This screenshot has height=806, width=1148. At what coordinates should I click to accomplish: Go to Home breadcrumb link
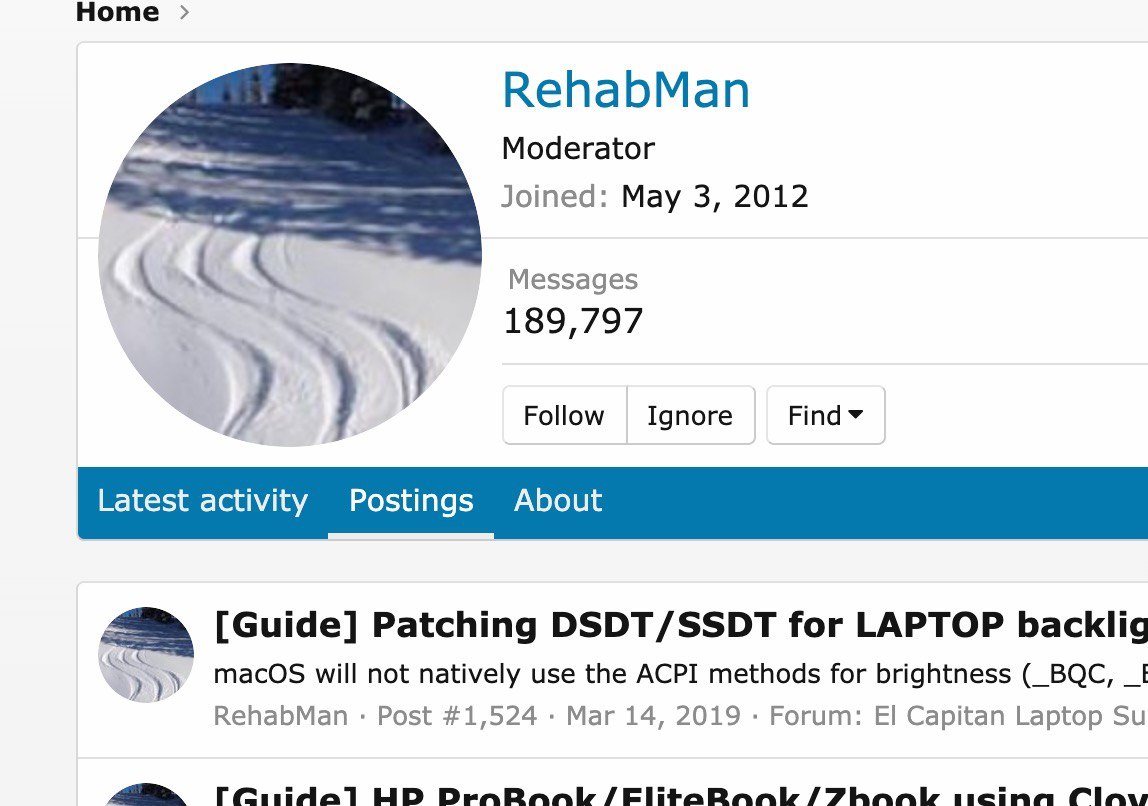[x=117, y=12]
